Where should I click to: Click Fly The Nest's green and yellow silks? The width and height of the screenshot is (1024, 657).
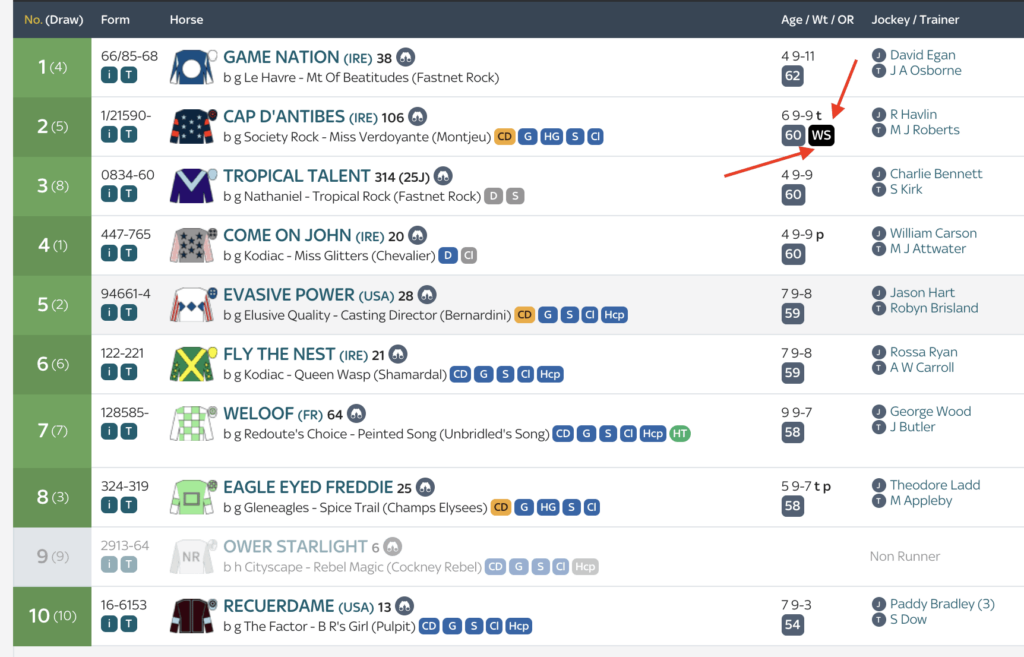point(192,364)
